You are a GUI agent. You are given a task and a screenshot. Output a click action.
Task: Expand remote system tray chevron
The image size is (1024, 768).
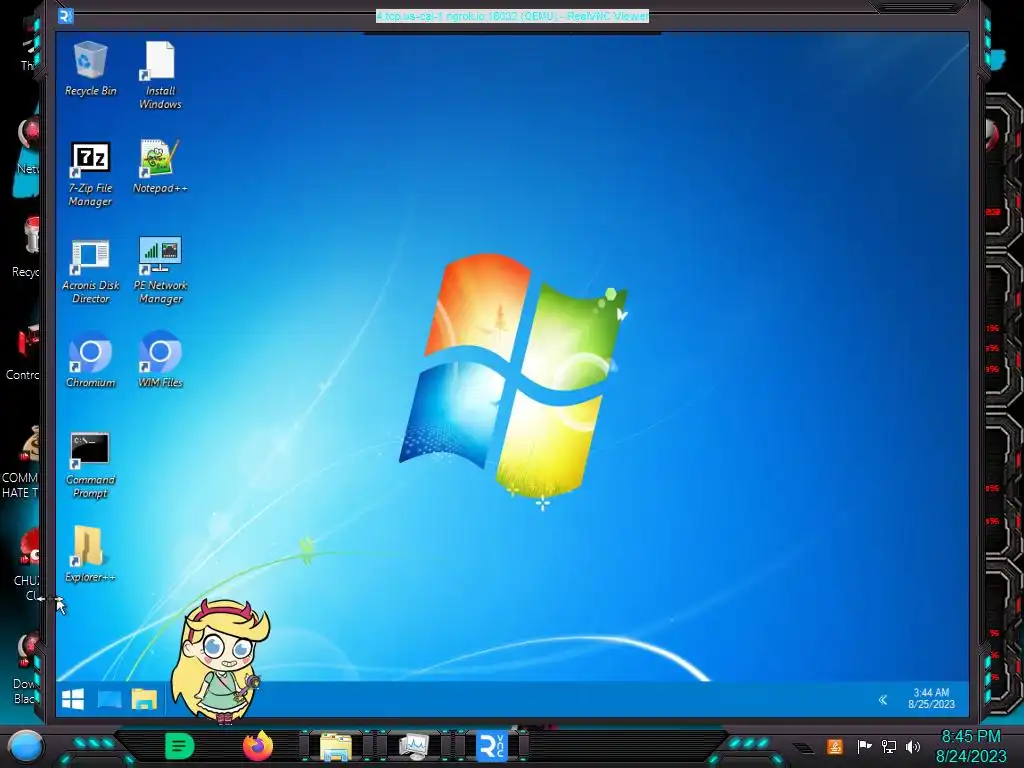(883, 700)
